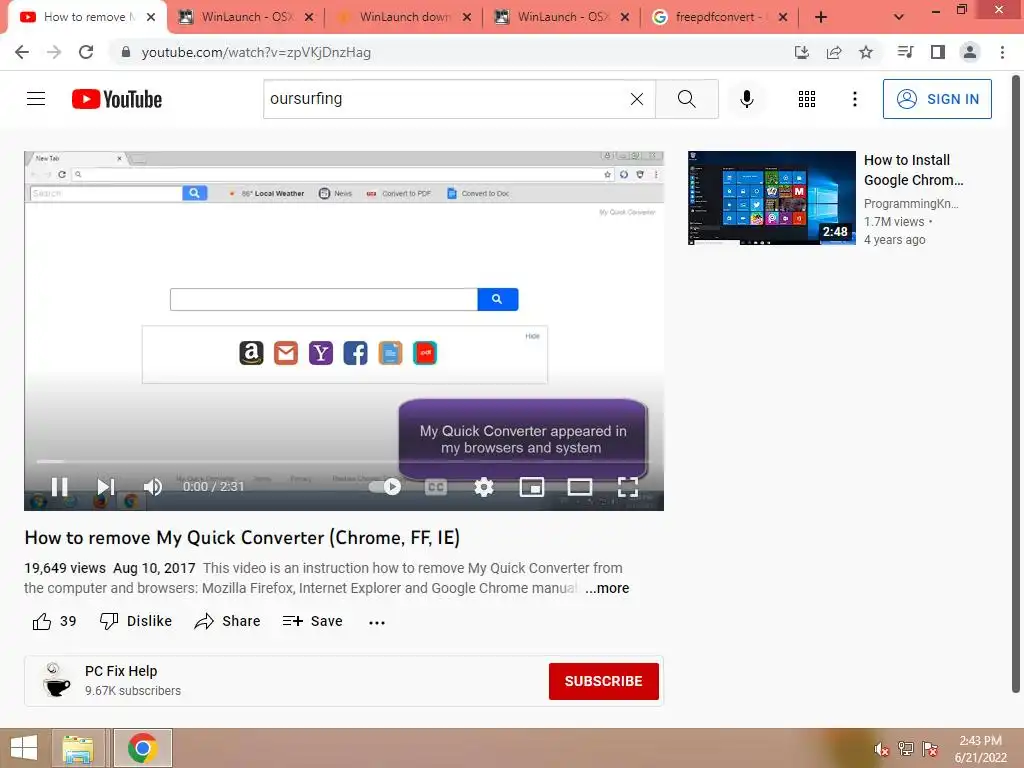The width and height of the screenshot is (1024, 768).
Task: Open the Windows Start button
Action: [x=24, y=748]
